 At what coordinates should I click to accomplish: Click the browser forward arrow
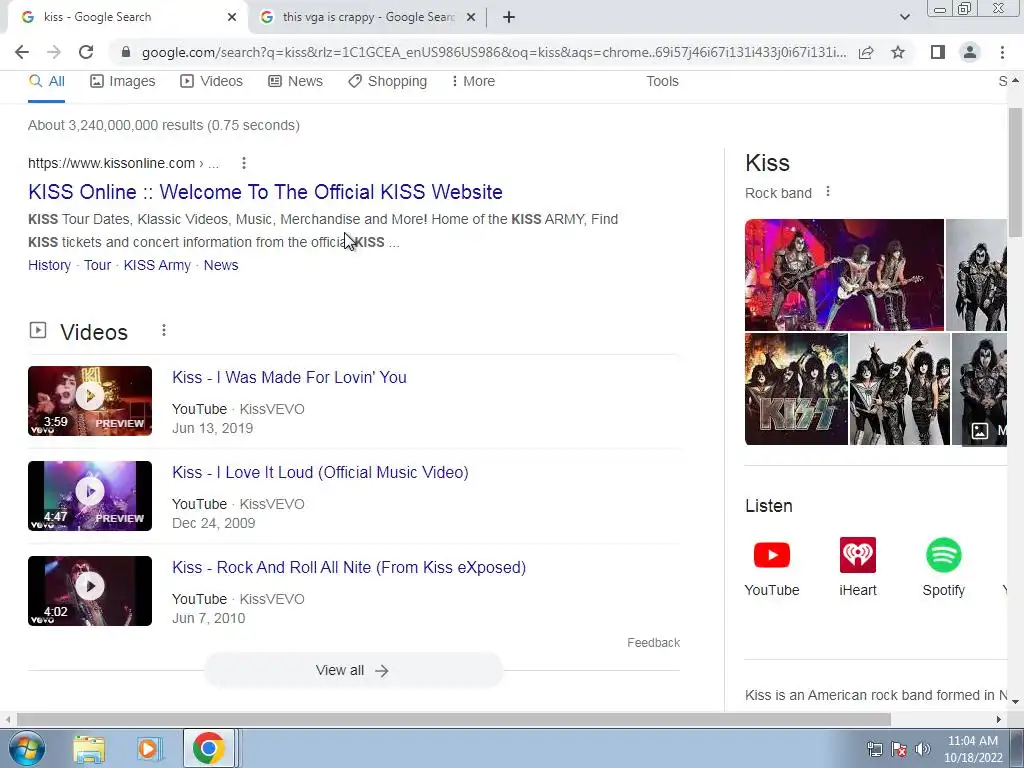click(x=54, y=52)
